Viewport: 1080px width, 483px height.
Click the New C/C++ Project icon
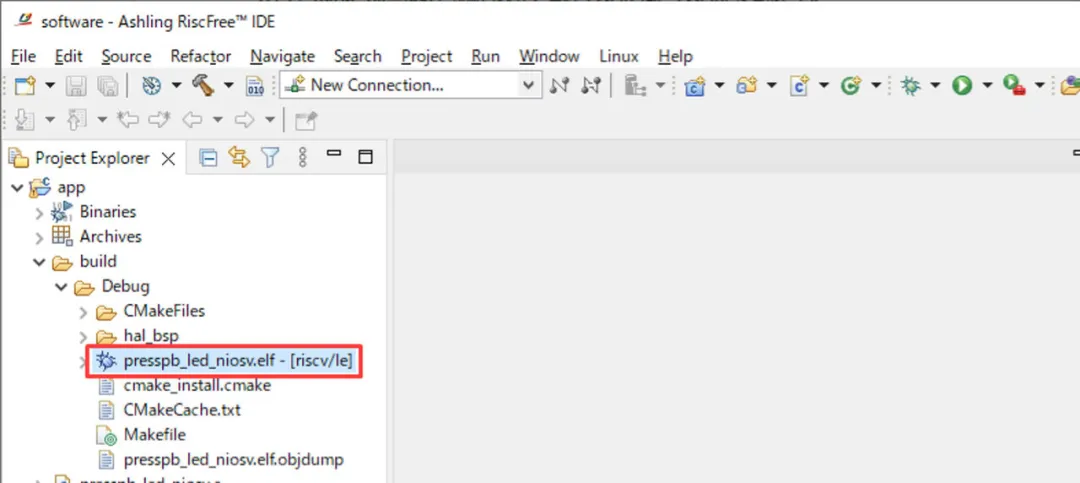[x=694, y=85]
